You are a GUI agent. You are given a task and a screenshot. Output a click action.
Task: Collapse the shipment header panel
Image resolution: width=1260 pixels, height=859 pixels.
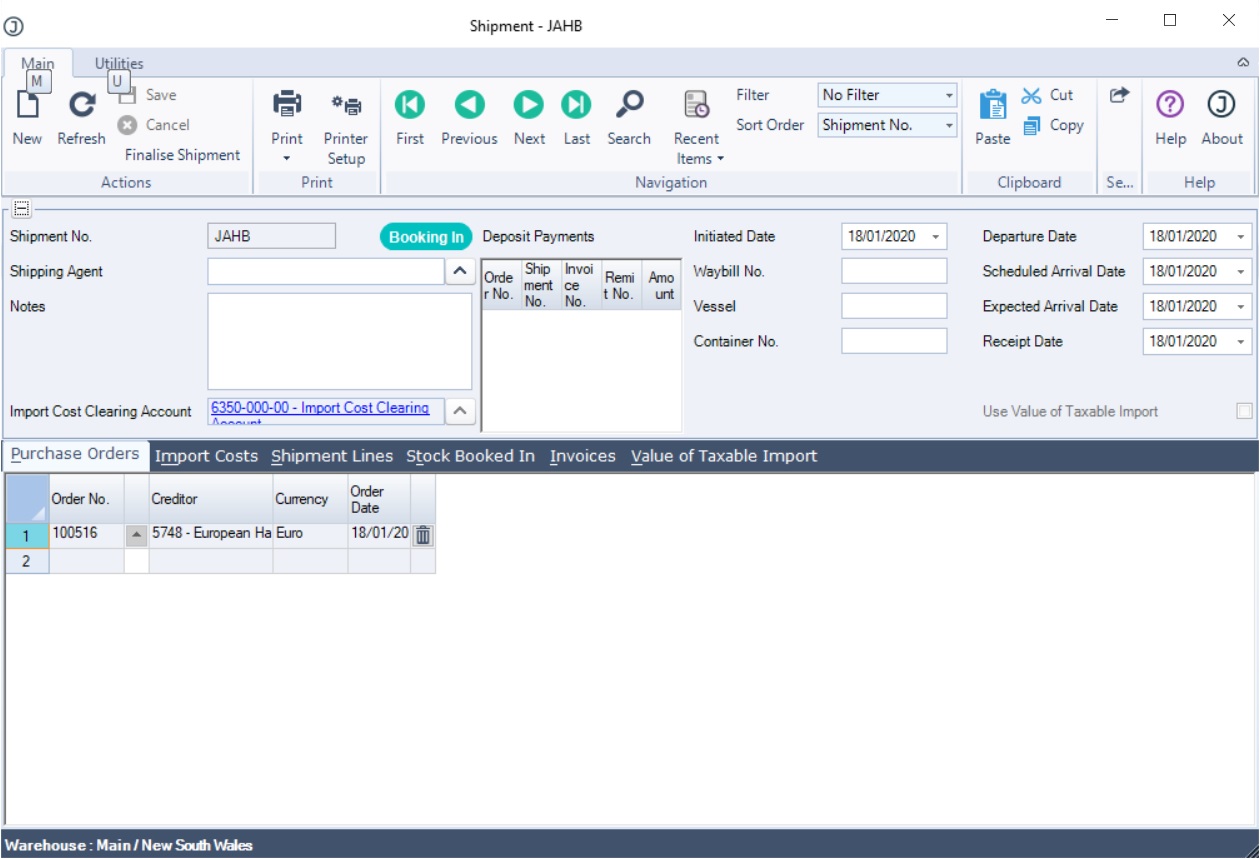[x=21, y=209]
